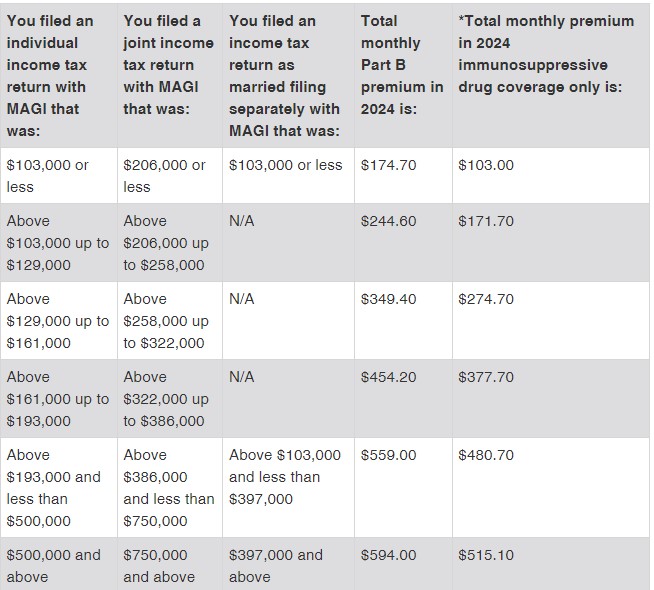Viewport: 654px width, 590px height.
Task: Select the $559.00 Part B premium
Action: coord(388,455)
